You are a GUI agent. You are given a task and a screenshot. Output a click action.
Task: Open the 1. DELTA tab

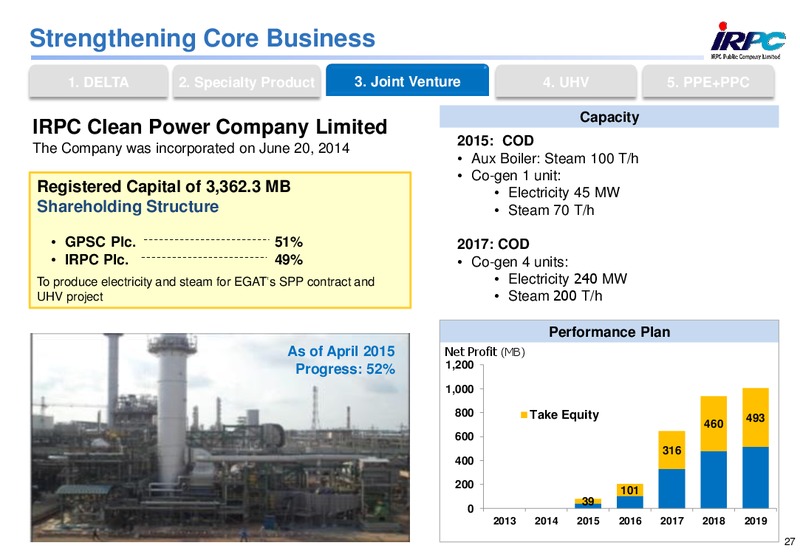(x=98, y=82)
